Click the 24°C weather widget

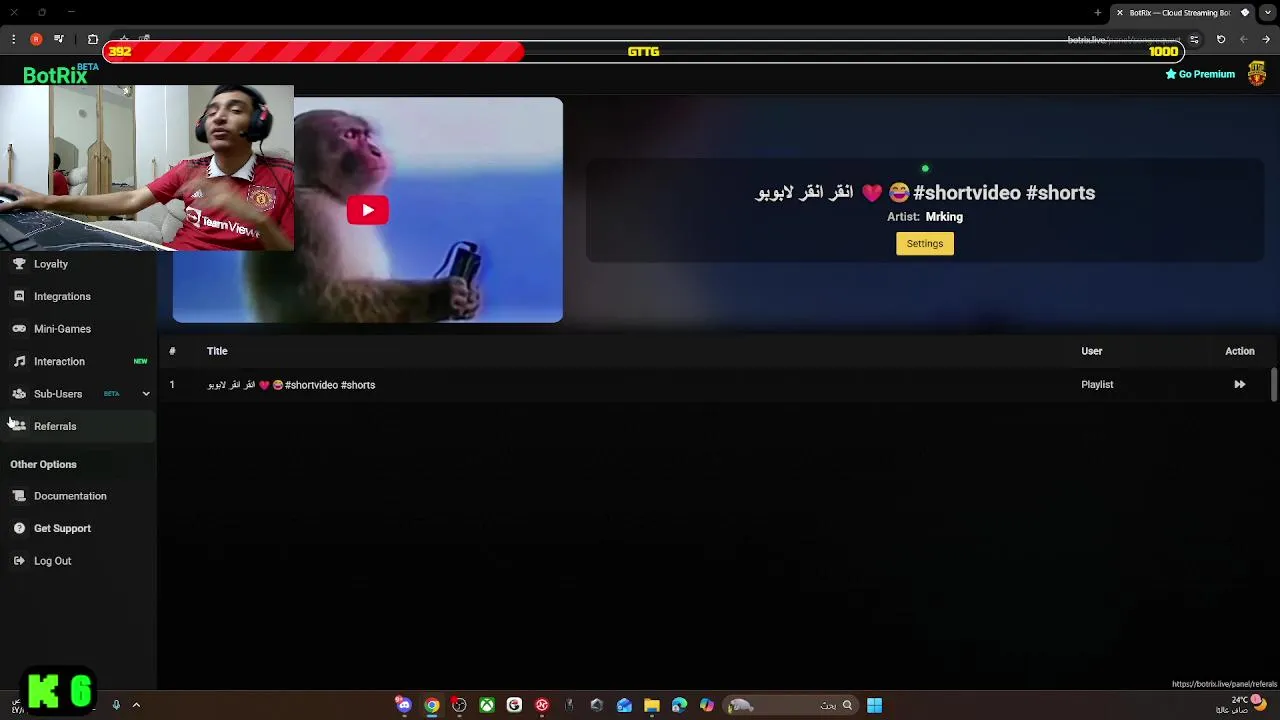(1242, 704)
